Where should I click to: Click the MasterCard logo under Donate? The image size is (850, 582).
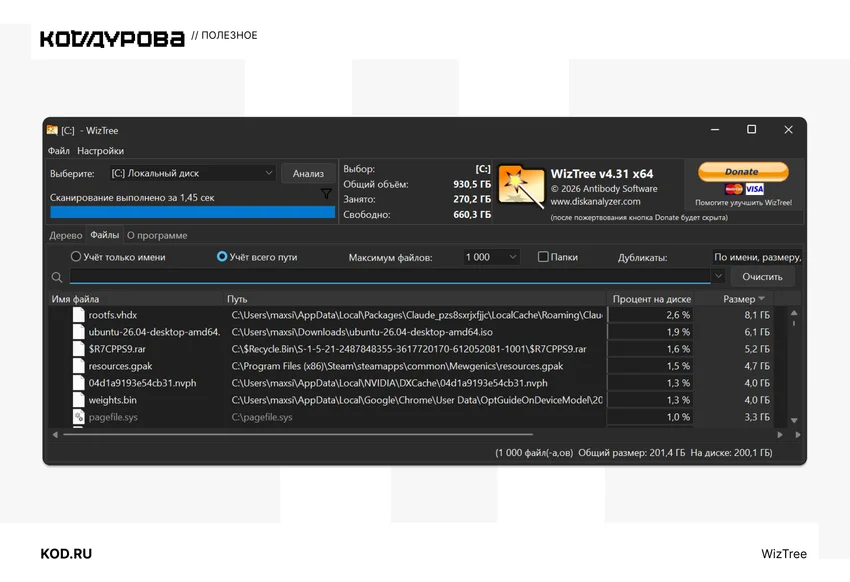tap(733, 189)
